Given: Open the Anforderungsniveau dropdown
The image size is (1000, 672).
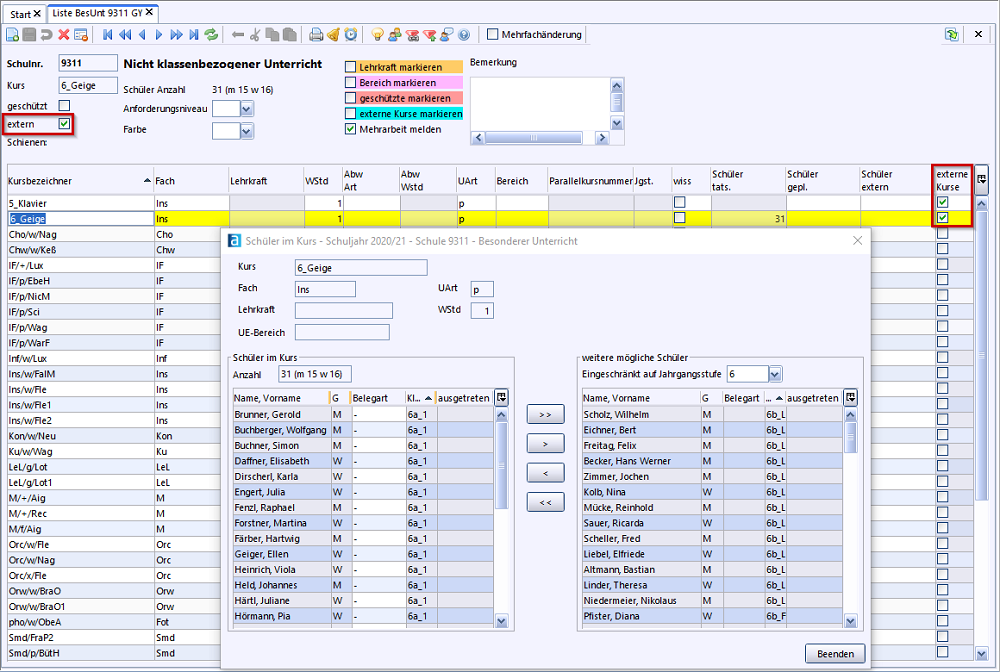Looking at the screenshot, I should coord(247,108).
